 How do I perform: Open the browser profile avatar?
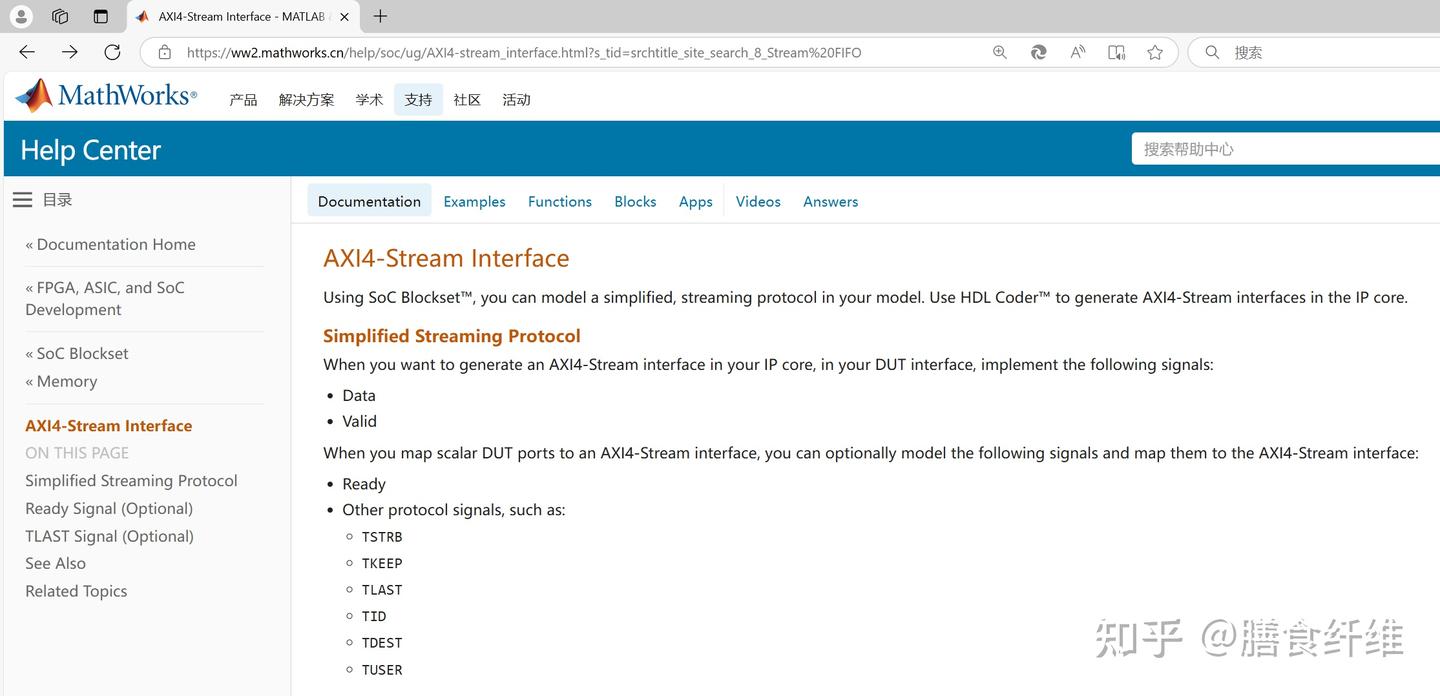[x=20, y=16]
